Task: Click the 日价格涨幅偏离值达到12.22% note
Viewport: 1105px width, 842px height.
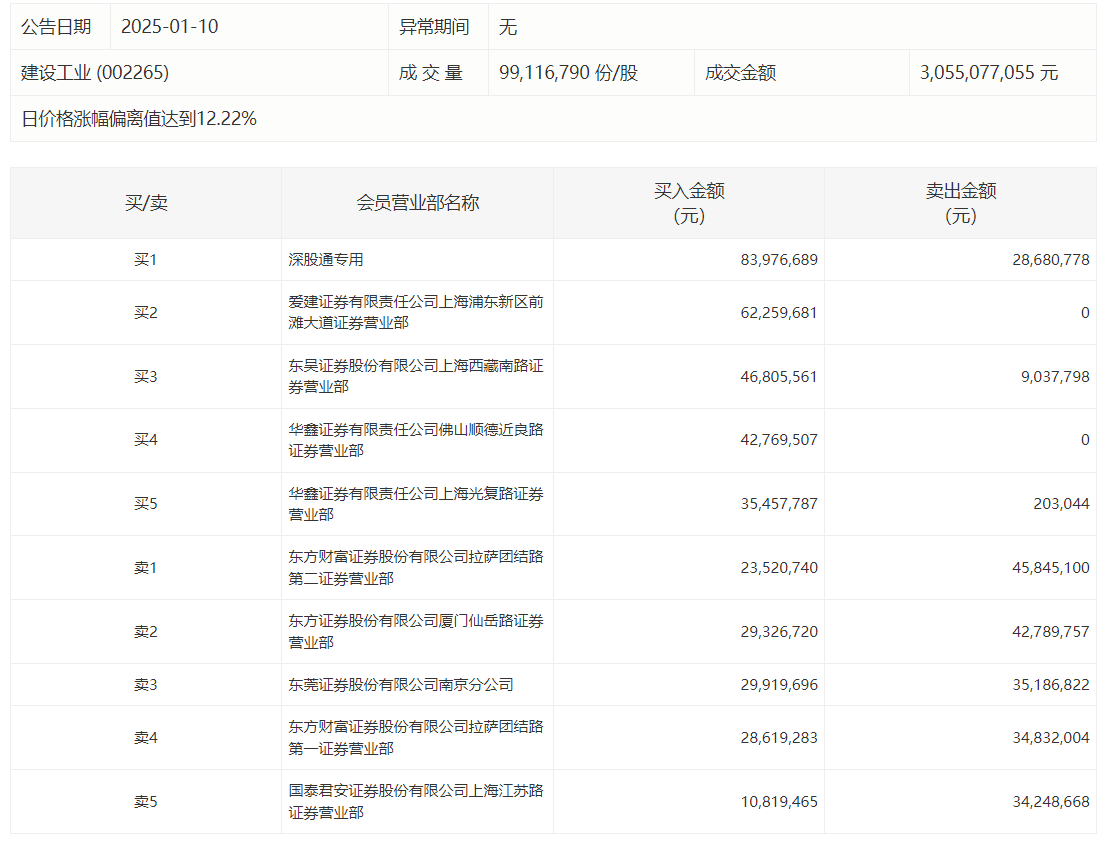Action: coord(139,118)
